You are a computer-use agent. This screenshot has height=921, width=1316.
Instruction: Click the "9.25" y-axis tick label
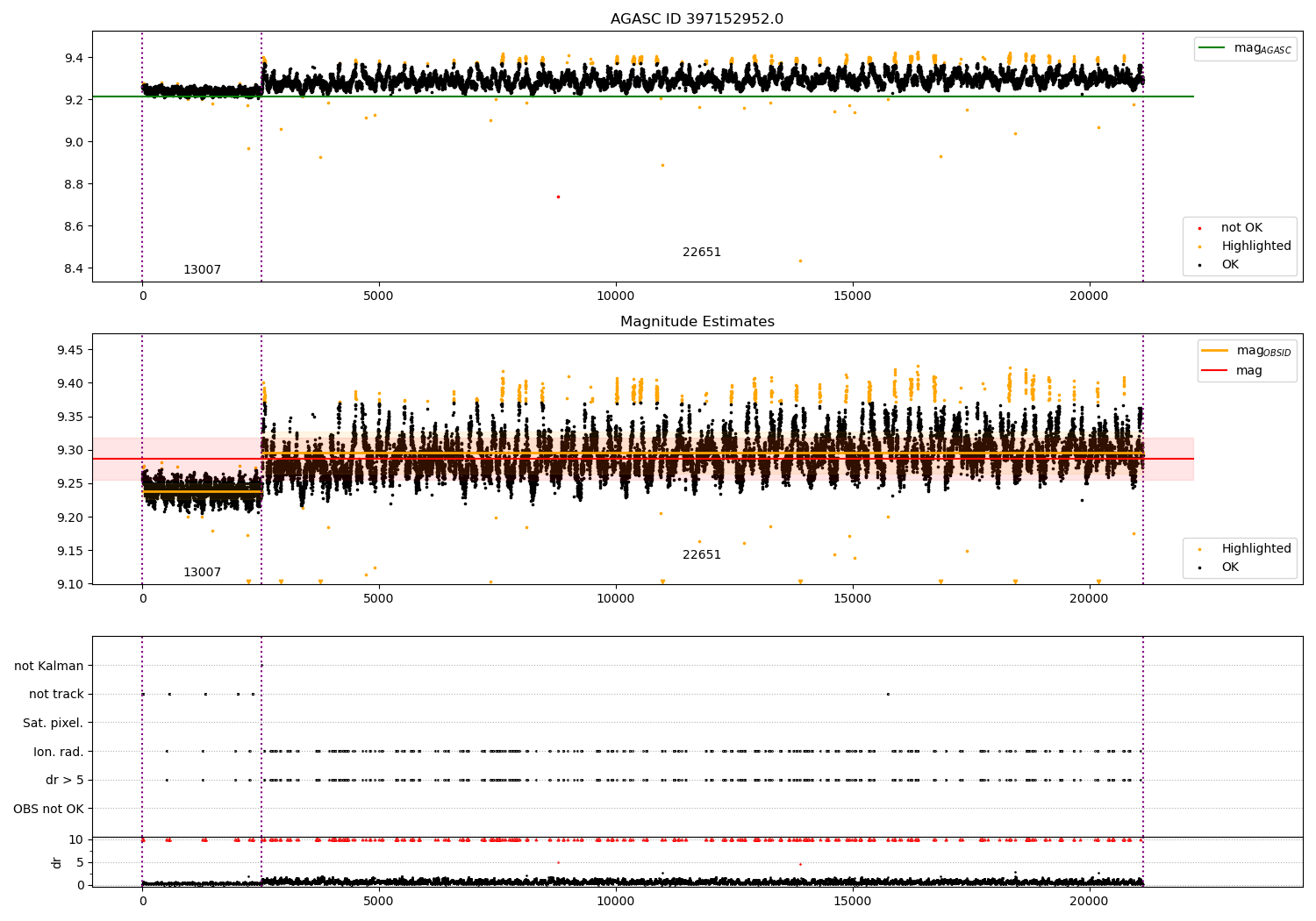pos(70,484)
